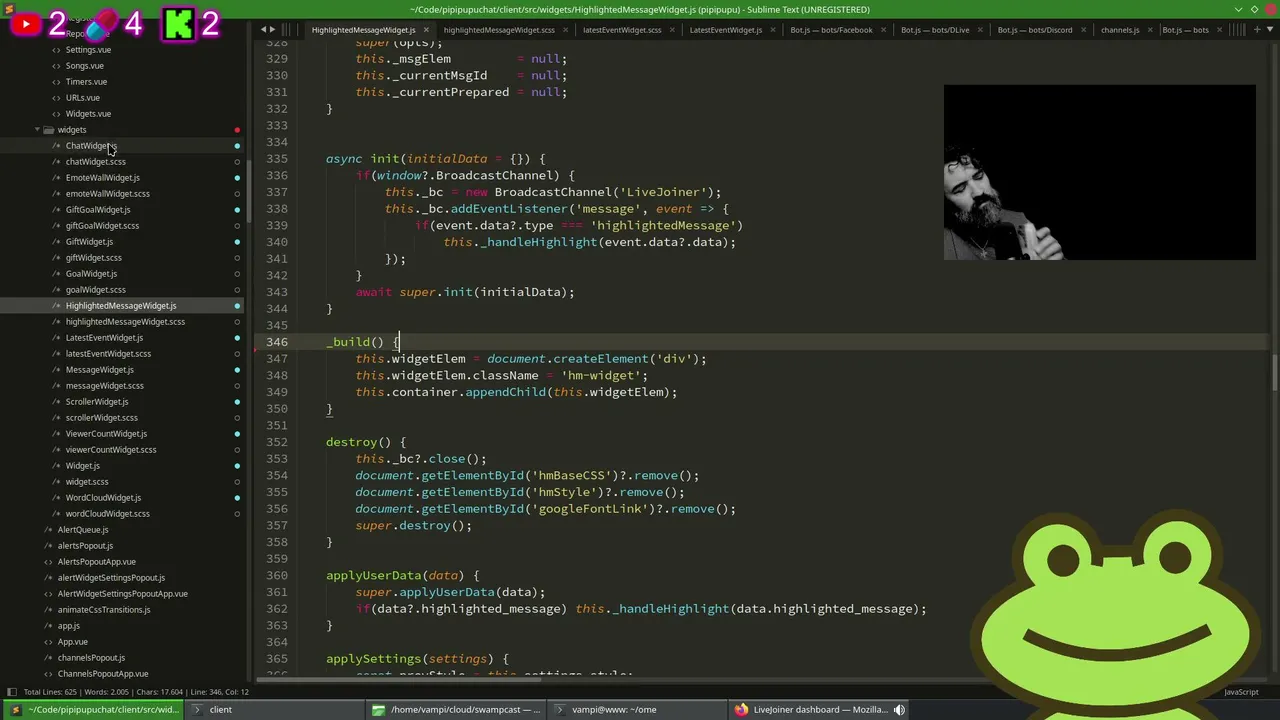Click the file icon beside ScrollerWidget.js
This screenshot has height=720, width=1280.
pyautogui.click(x=57, y=402)
